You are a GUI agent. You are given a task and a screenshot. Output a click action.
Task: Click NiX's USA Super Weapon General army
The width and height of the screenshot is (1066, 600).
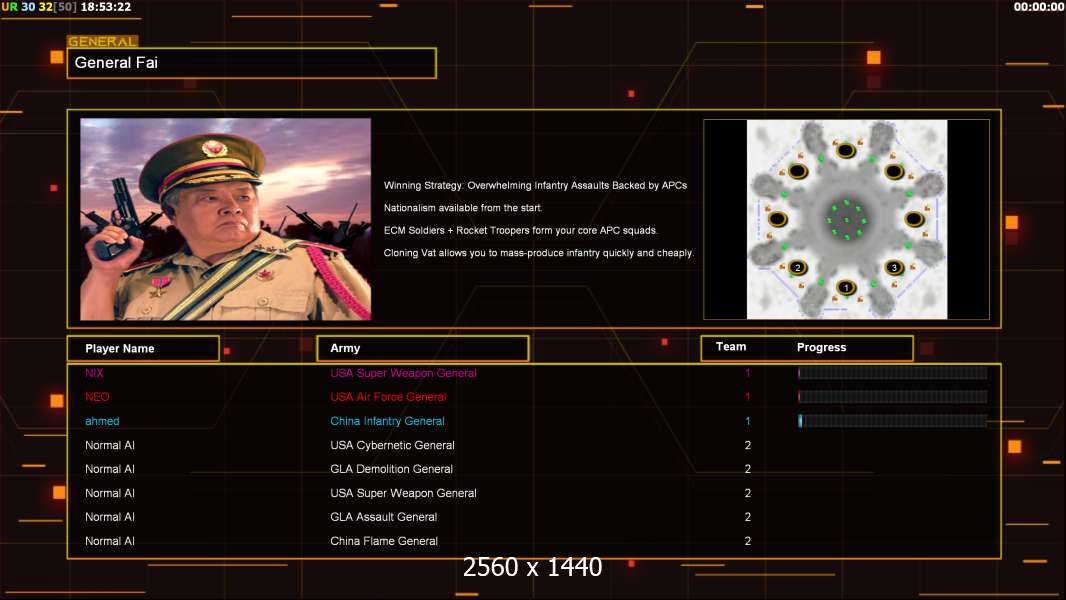click(403, 373)
